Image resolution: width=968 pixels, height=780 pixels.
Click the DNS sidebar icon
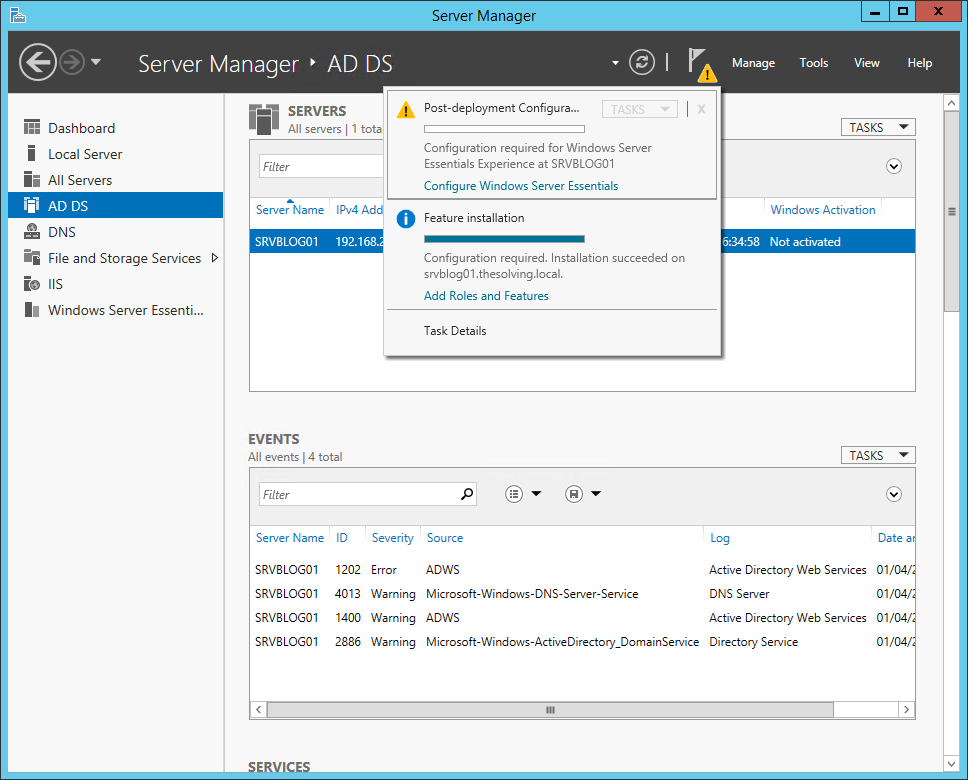pyautogui.click(x=31, y=232)
